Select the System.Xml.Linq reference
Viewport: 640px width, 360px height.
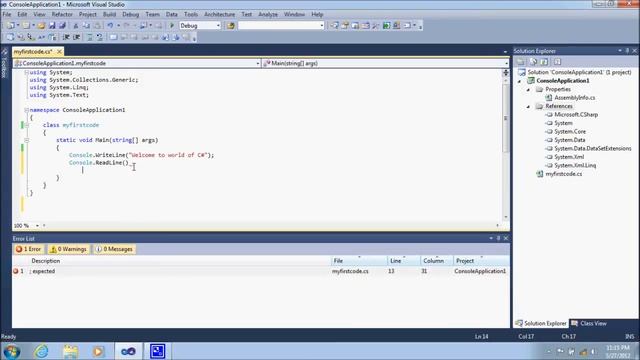575,165
